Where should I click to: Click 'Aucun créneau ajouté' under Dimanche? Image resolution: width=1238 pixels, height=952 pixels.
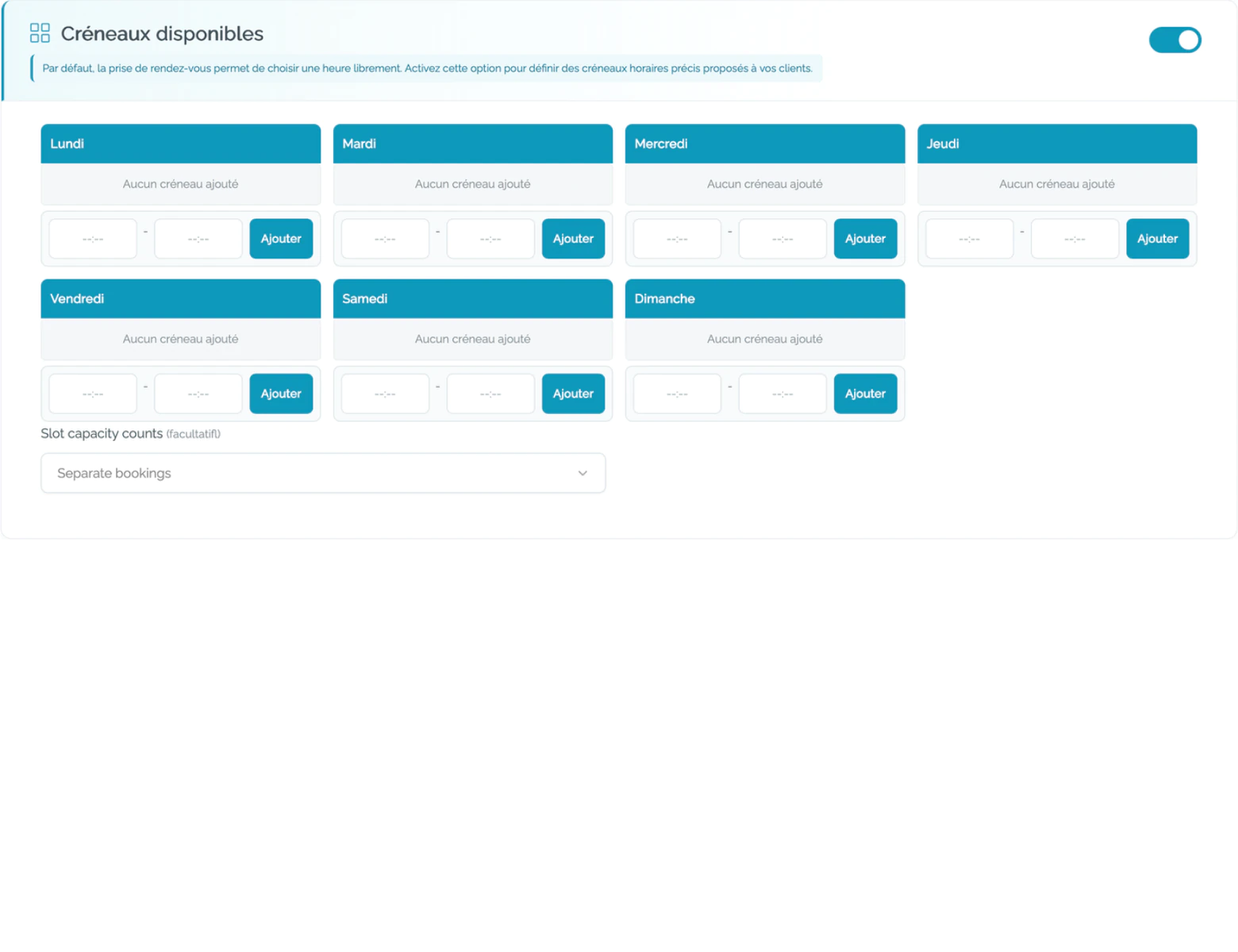pyautogui.click(x=765, y=339)
